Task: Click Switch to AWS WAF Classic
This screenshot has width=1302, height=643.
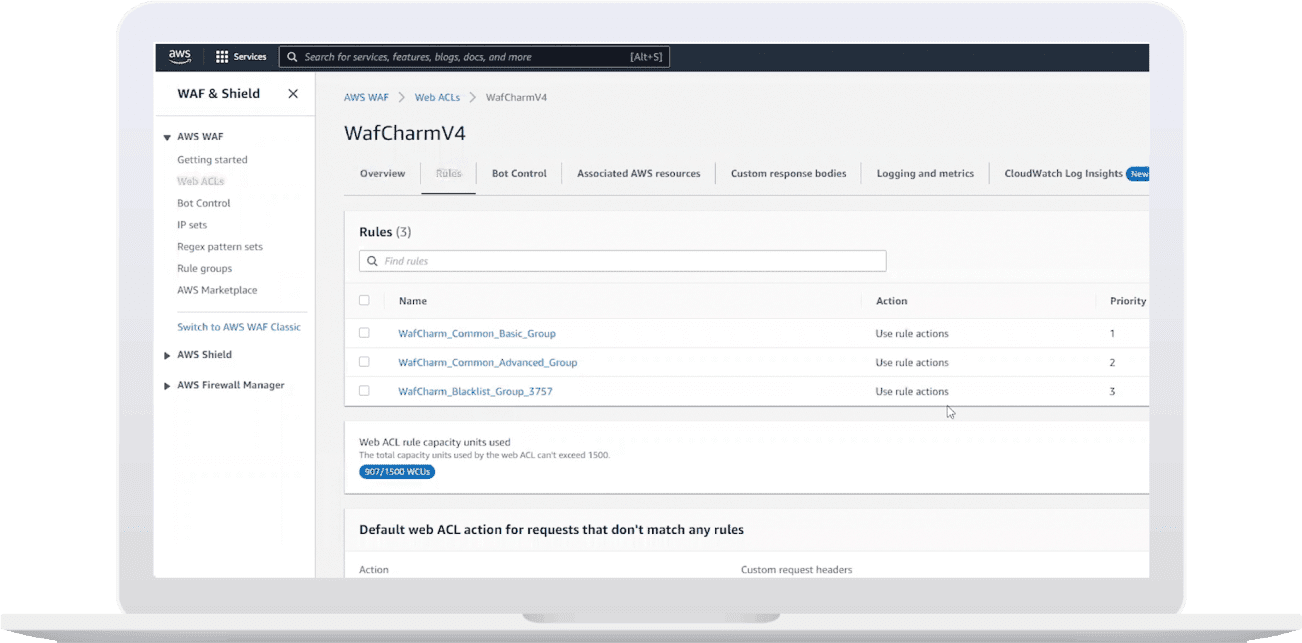Action: (239, 327)
